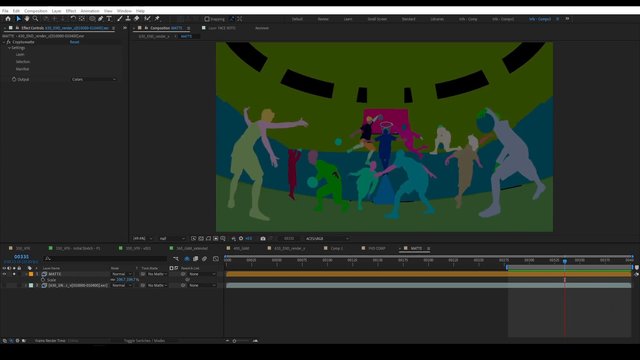This screenshot has width=640, height=360.
Task: Select the Ellipse shape tool
Action: pyautogui.click(x=92, y=19)
